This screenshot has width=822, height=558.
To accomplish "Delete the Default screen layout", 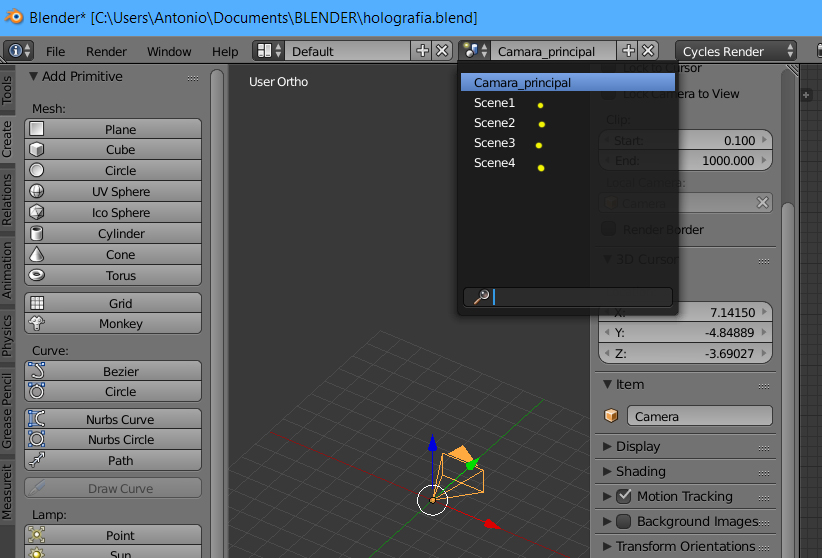I will point(442,51).
